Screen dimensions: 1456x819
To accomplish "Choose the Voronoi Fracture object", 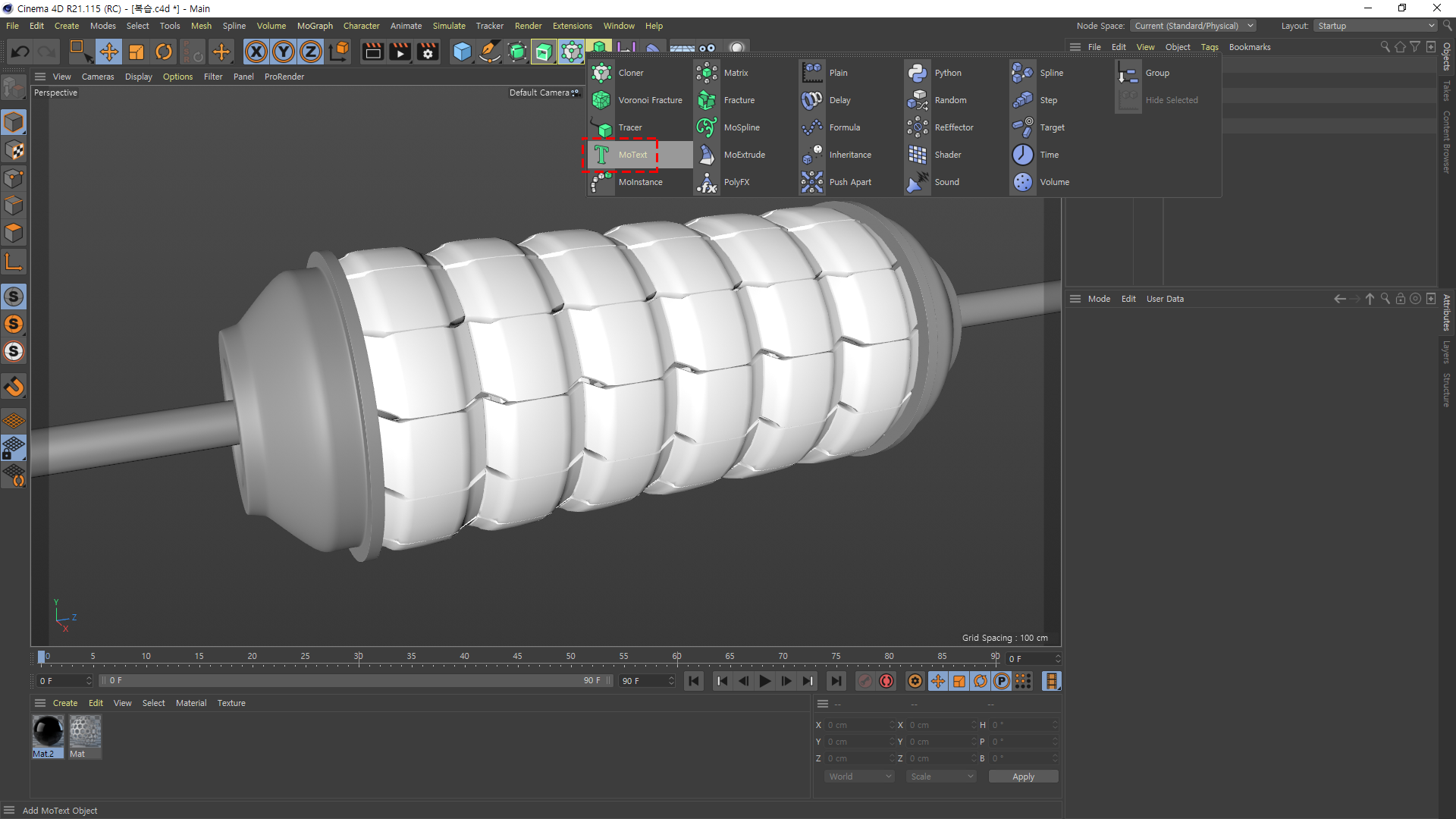I will (x=649, y=100).
